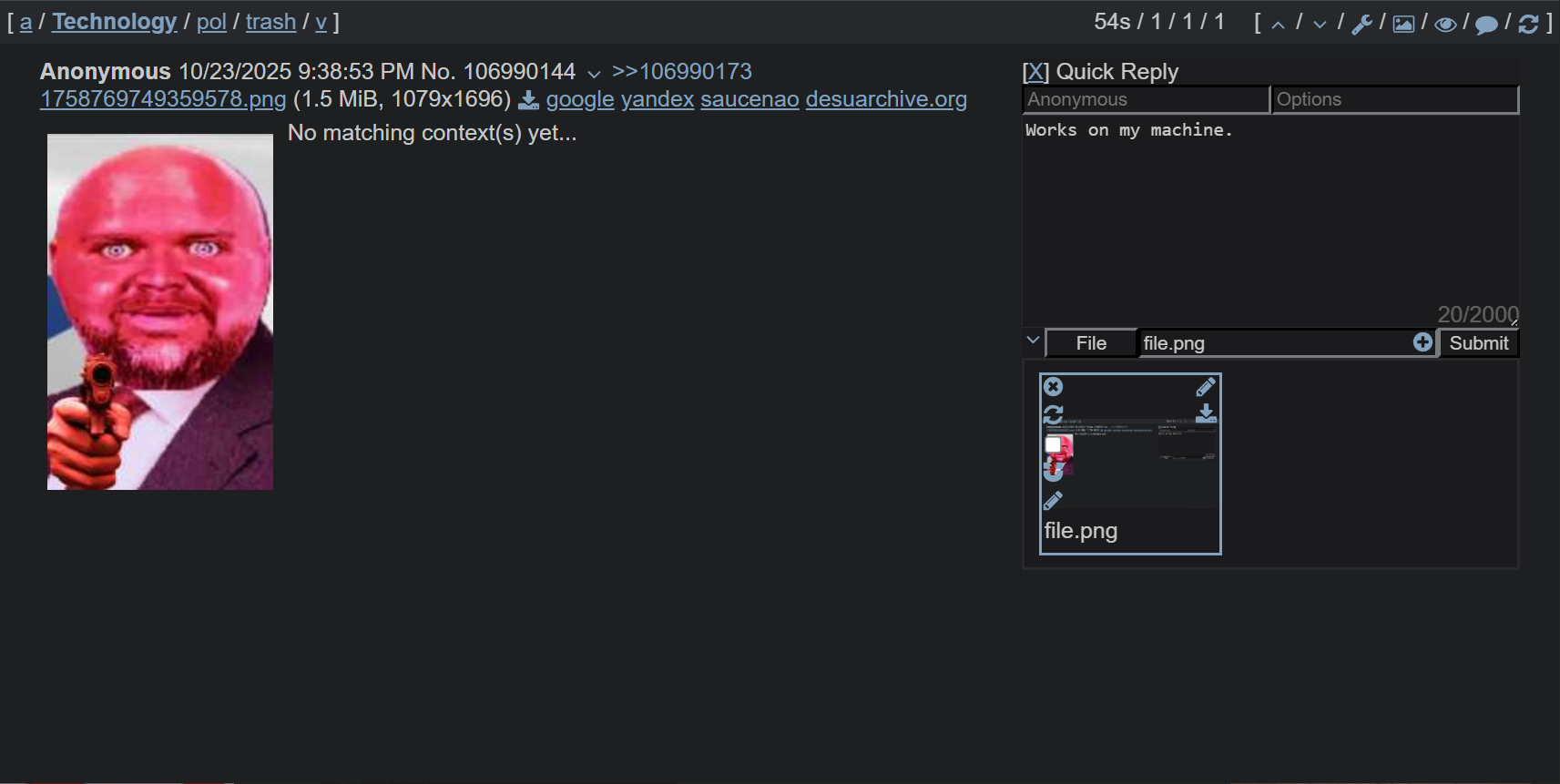Close Quick Reply with the [X] toggle
Viewport: 1560px width, 784px height.
[x=1035, y=72]
